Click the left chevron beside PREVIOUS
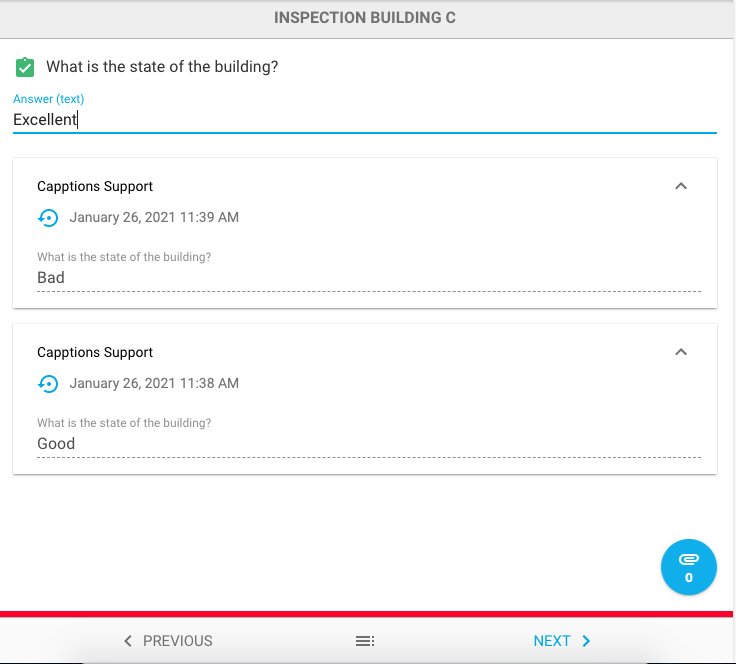736x664 pixels. click(128, 641)
